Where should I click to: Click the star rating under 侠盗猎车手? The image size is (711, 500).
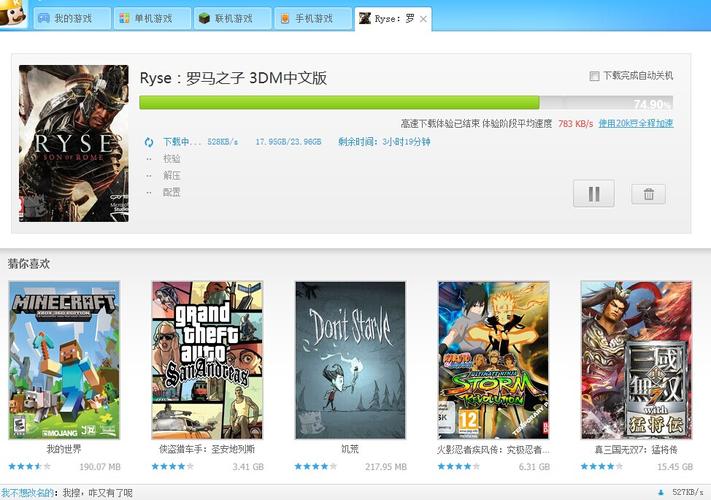(x=173, y=466)
